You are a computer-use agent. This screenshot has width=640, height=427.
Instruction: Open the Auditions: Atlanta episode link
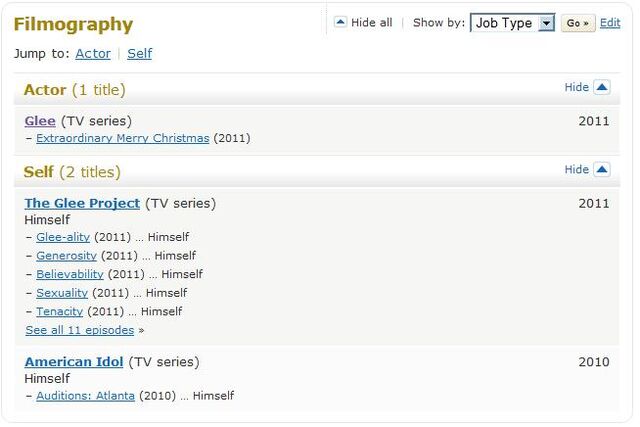tap(85, 396)
